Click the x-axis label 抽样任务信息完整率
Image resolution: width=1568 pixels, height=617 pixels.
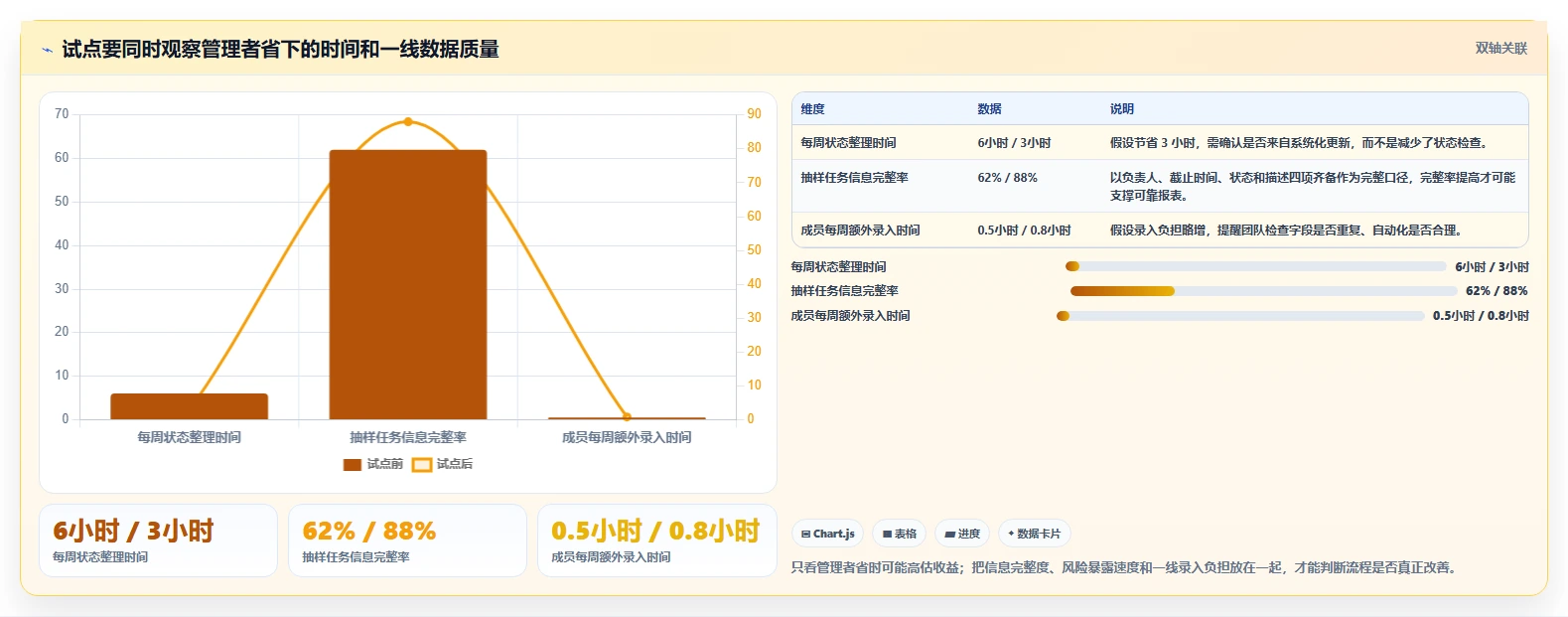(408, 437)
